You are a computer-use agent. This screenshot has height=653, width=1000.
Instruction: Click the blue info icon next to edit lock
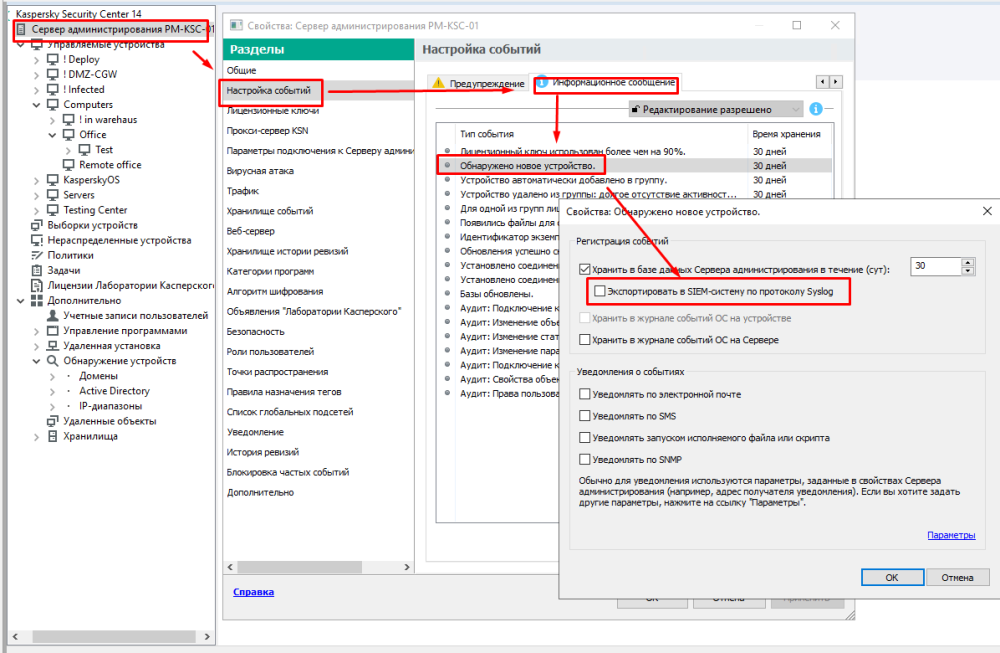coord(816,109)
